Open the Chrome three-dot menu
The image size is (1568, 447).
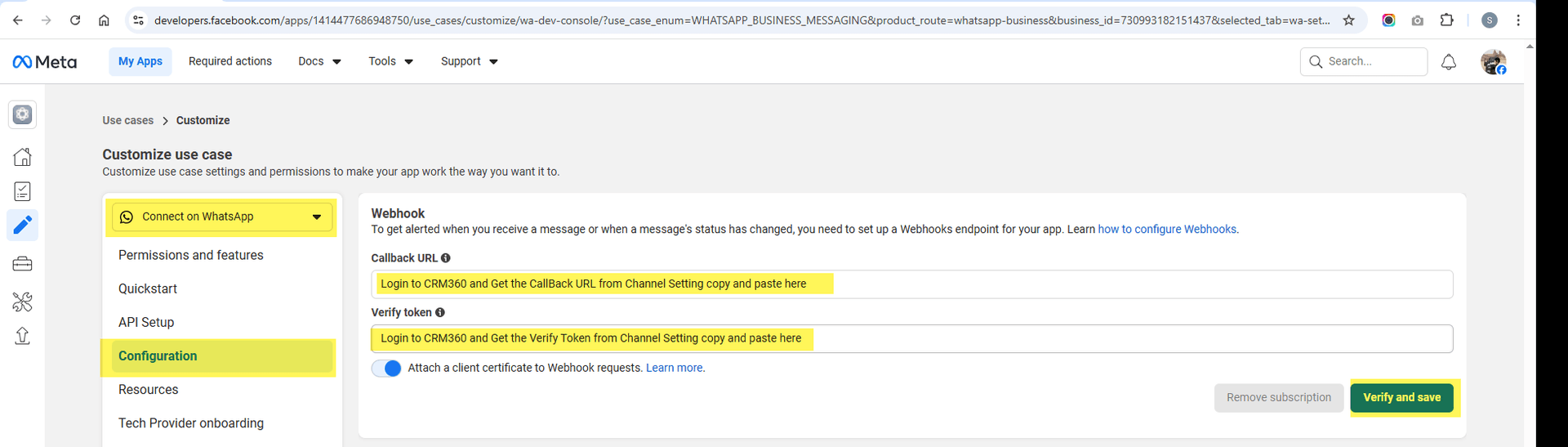pyautogui.click(x=1518, y=20)
